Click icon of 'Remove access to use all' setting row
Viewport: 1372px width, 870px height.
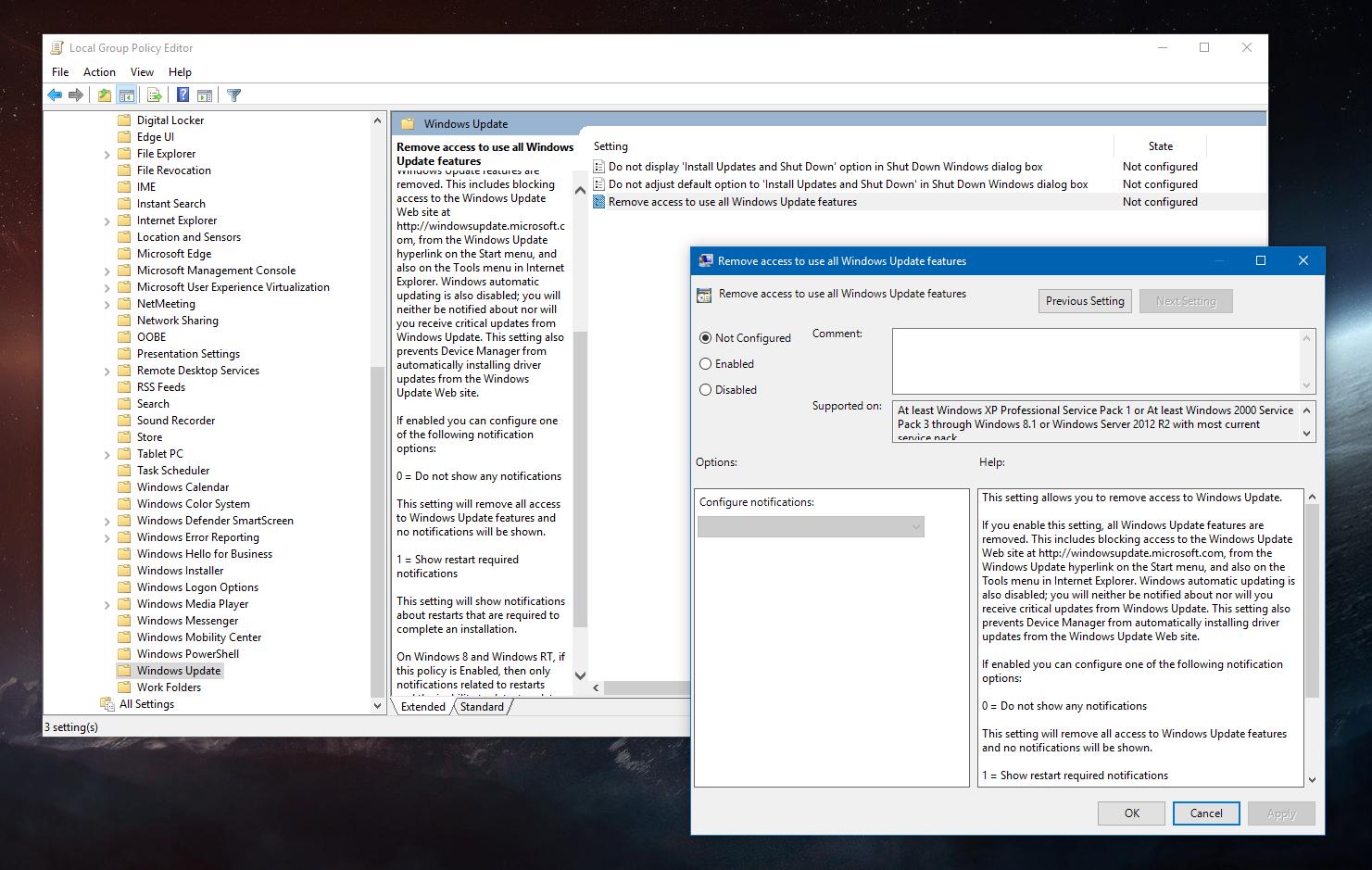tap(598, 202)
